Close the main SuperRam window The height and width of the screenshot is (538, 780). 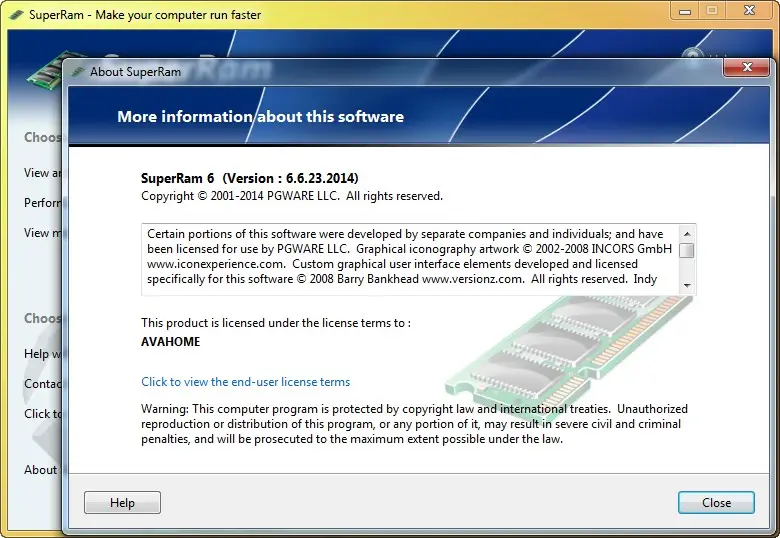[749, 11]
